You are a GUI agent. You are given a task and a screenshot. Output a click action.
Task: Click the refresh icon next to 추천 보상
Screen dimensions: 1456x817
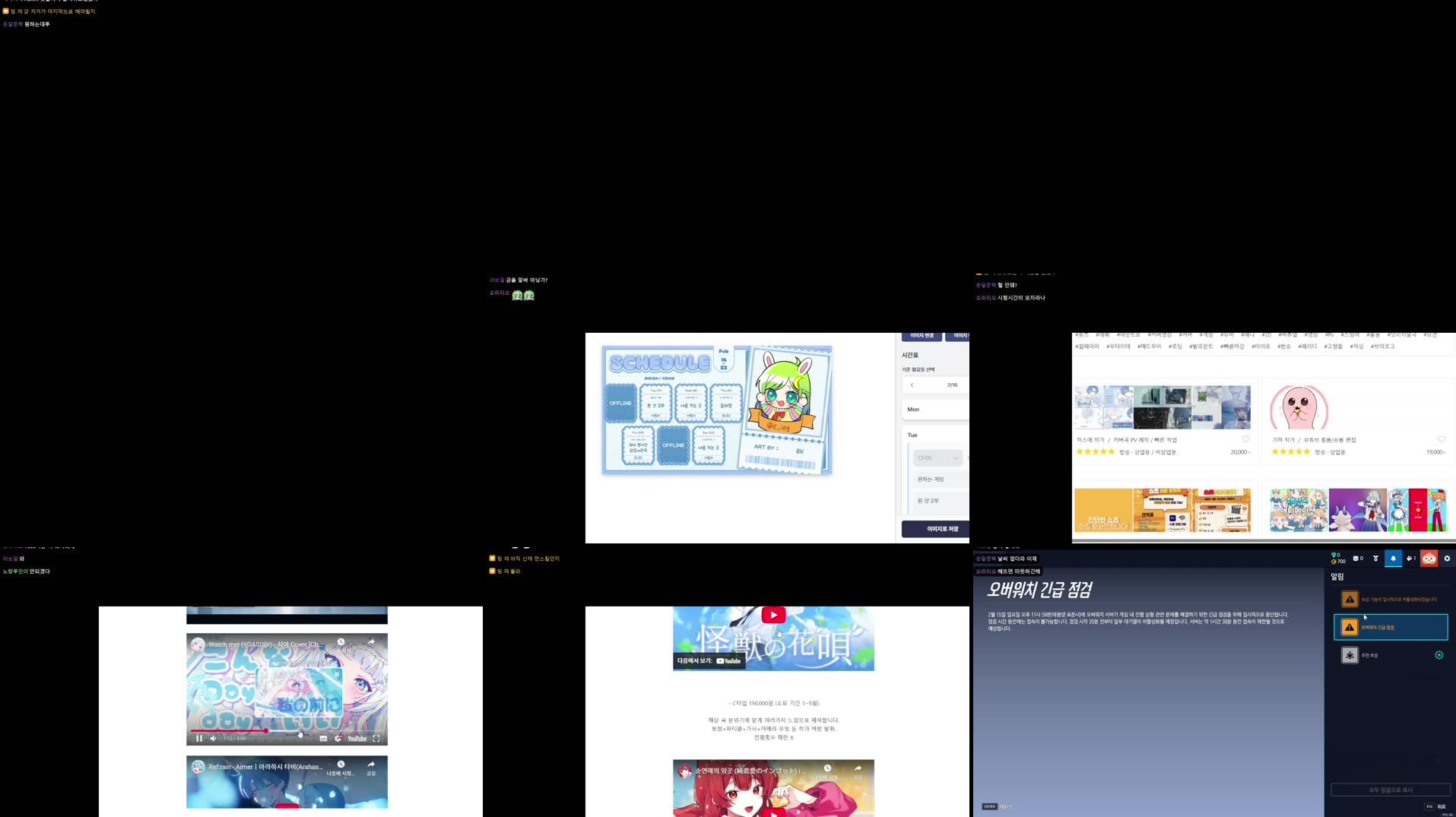pyautogui.click(x=1439, y=654)
